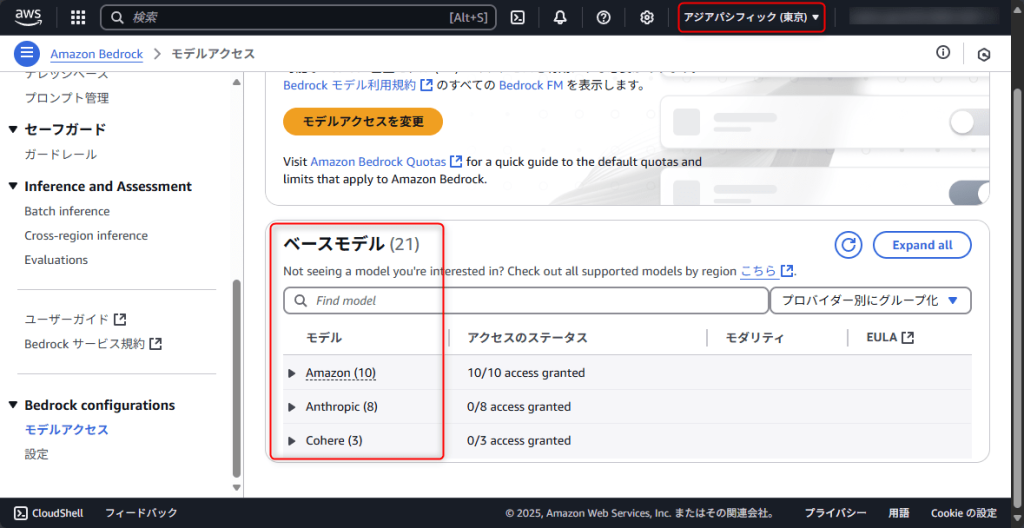Click the info circle icon in breadcrumb bar
This screenshot has width=1024, height=528.
tap(943, 53)
